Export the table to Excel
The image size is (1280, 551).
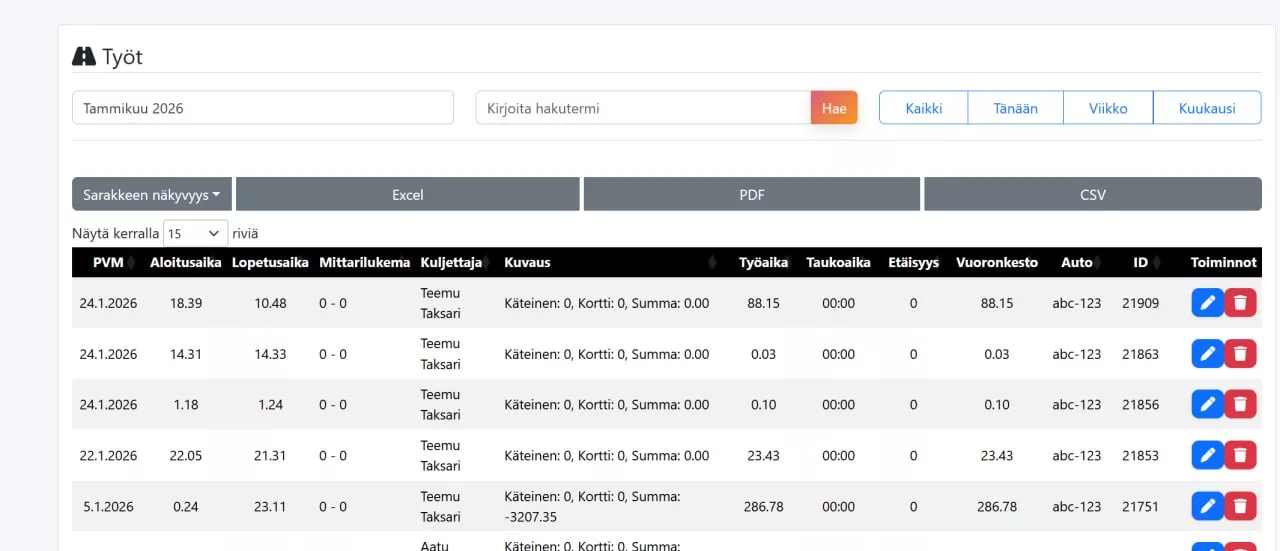[408, 195]
